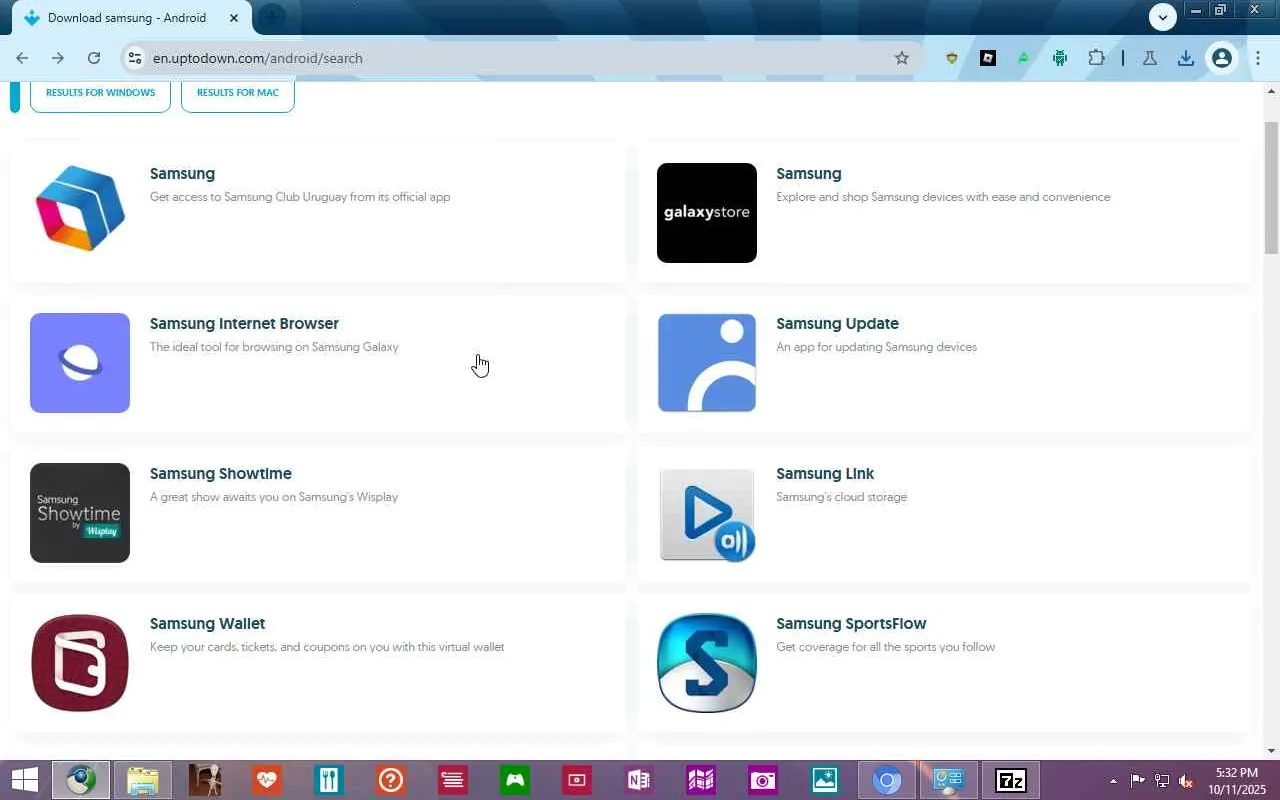The height and width of the screenshot is (800, 1280).
Task: Reload the Uptodown search page
Action: click(94, 58)
